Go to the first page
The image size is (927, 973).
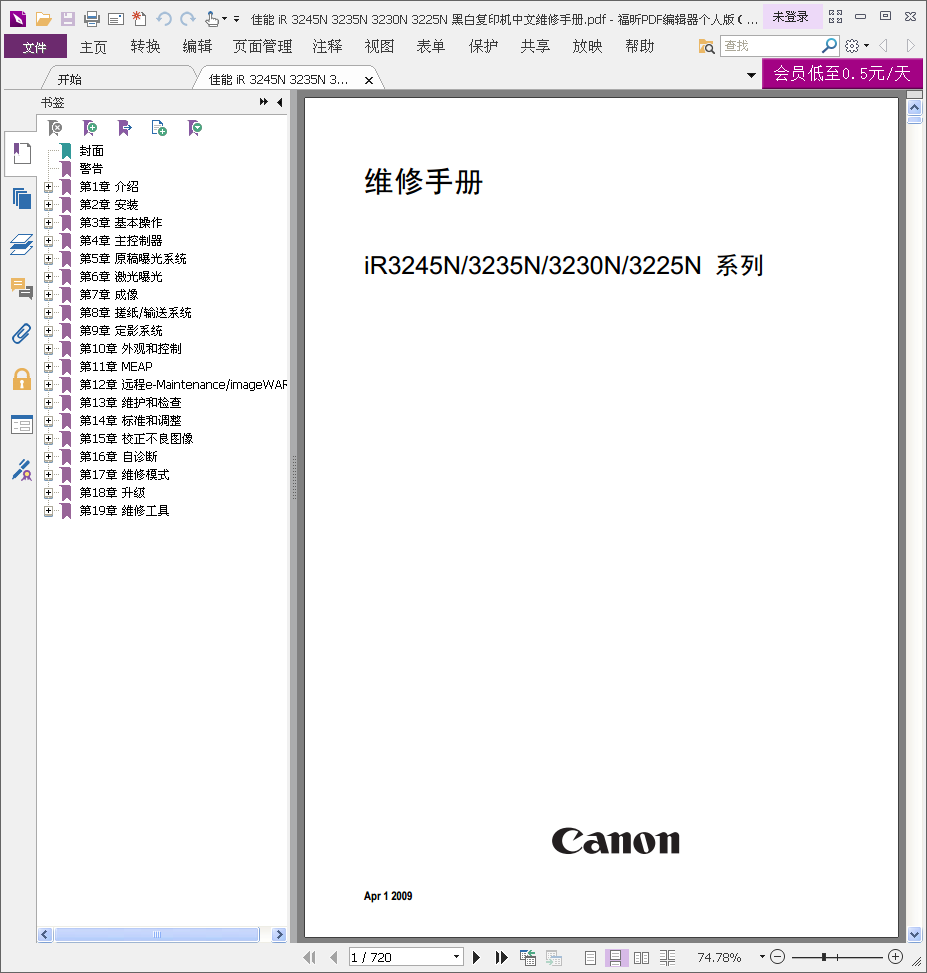tap(310, 957)
